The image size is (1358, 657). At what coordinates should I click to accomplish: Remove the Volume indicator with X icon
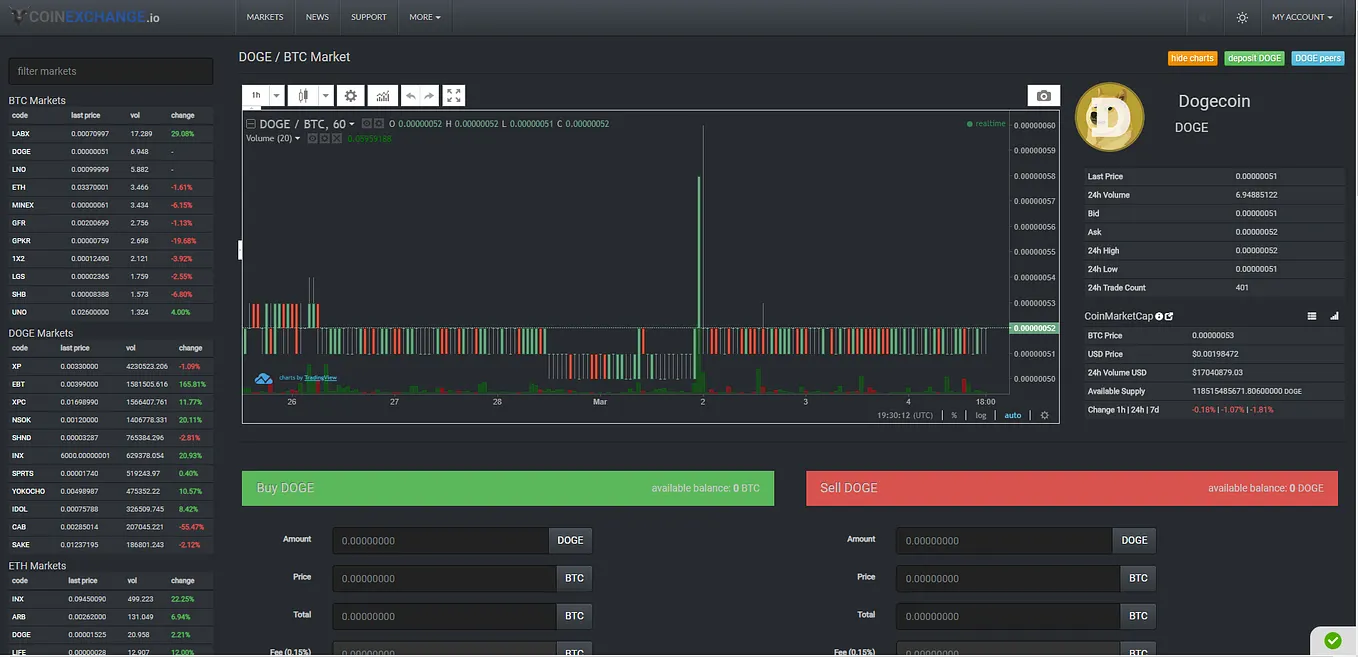[x=337, y=138]
